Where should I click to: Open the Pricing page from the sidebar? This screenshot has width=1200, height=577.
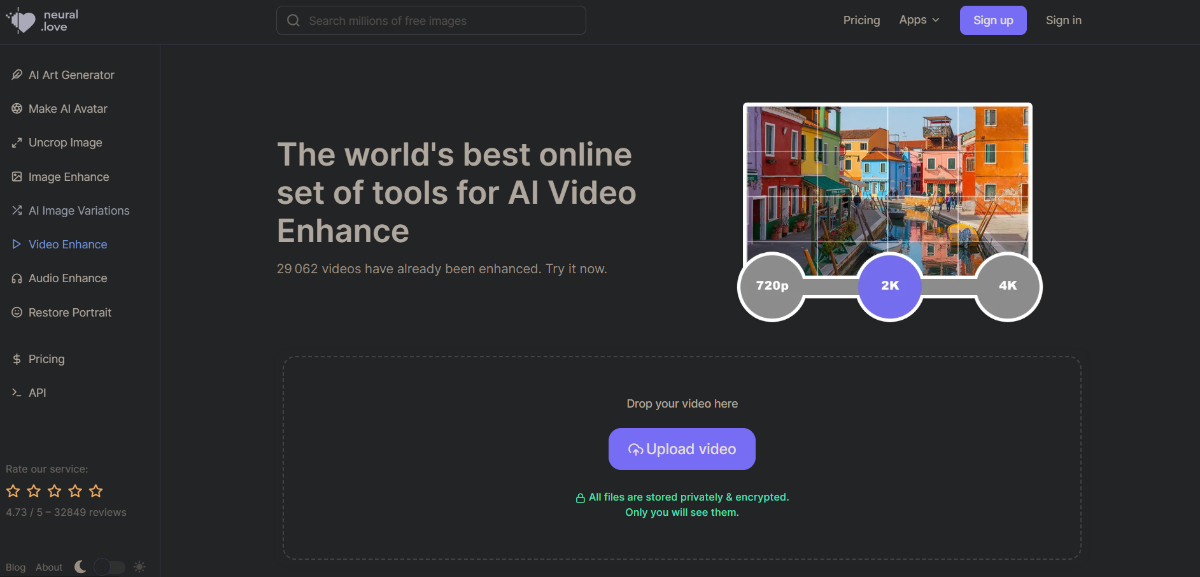pos(46,358)
